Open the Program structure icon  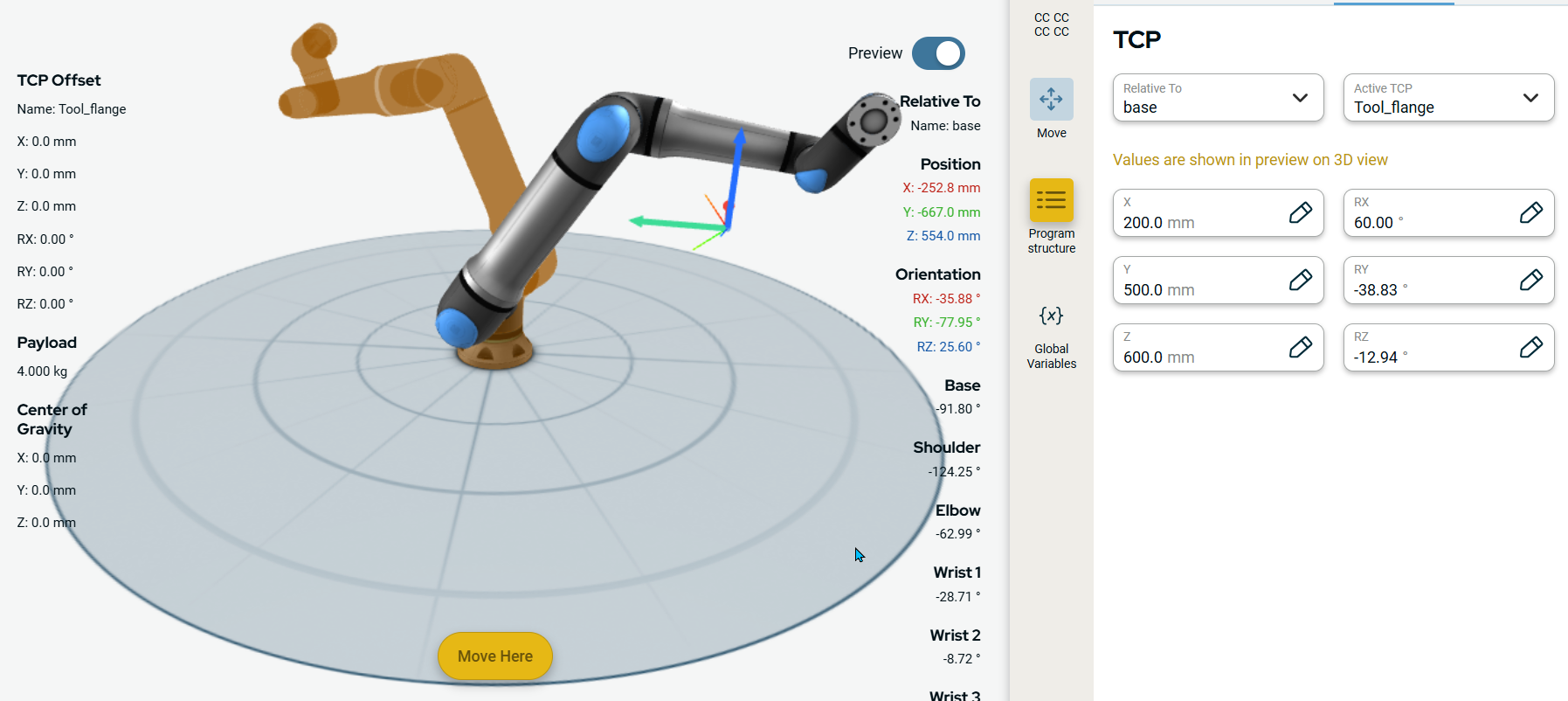(1051, 200)
